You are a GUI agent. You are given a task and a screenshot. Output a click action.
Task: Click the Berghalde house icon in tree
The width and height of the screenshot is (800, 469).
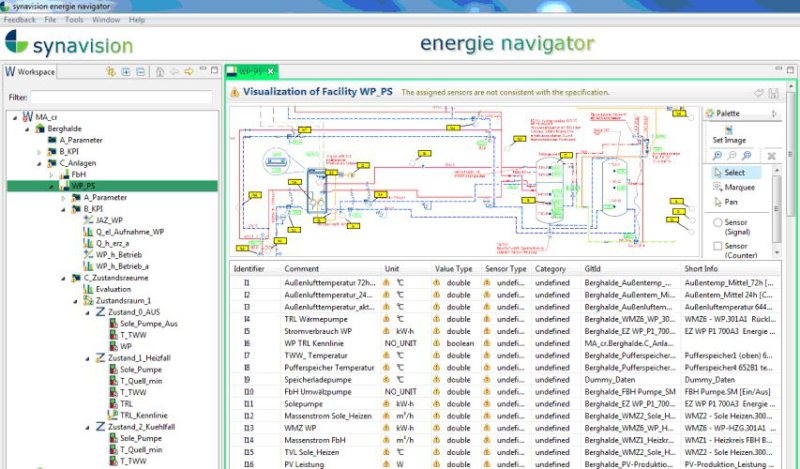[x=40, y=129]
